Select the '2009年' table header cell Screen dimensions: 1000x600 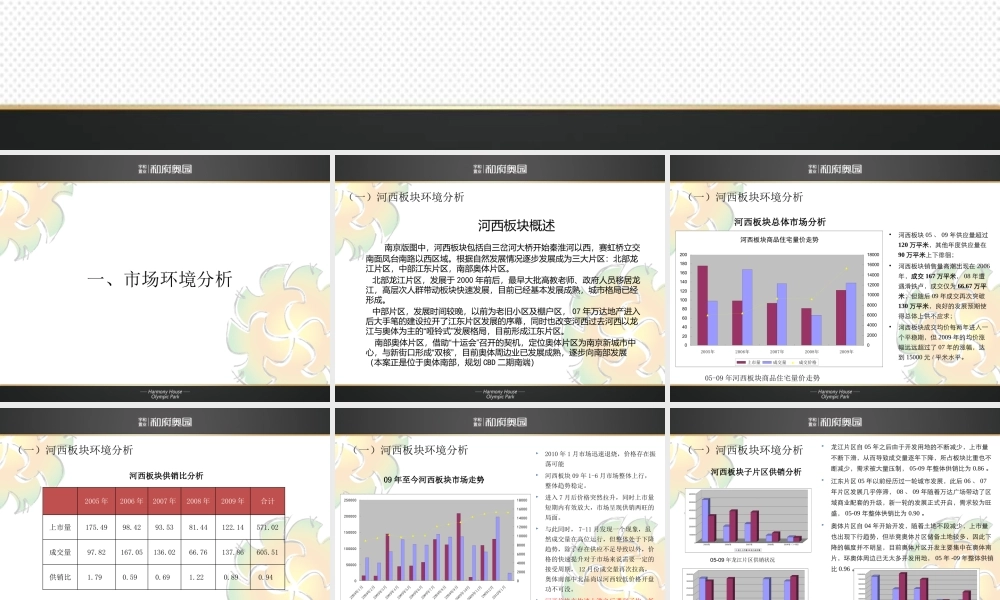(x=233, y=501)
